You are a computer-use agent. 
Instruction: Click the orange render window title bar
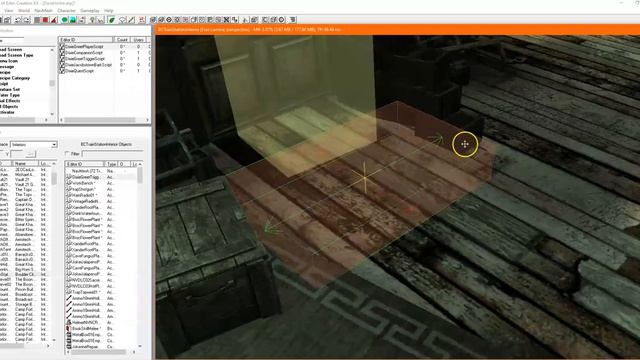(x=397, y=29)
